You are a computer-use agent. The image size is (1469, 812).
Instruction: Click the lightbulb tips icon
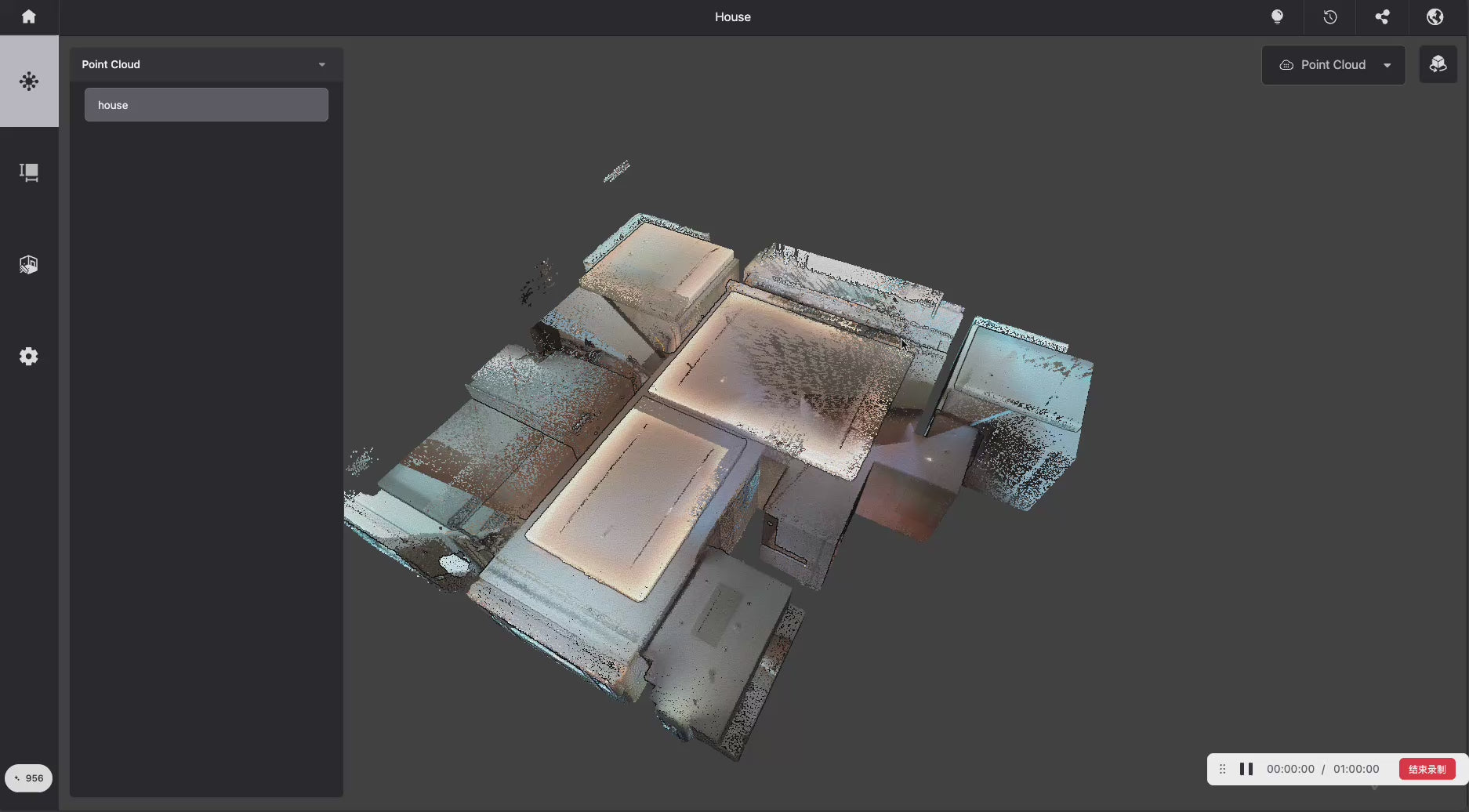1277,16
